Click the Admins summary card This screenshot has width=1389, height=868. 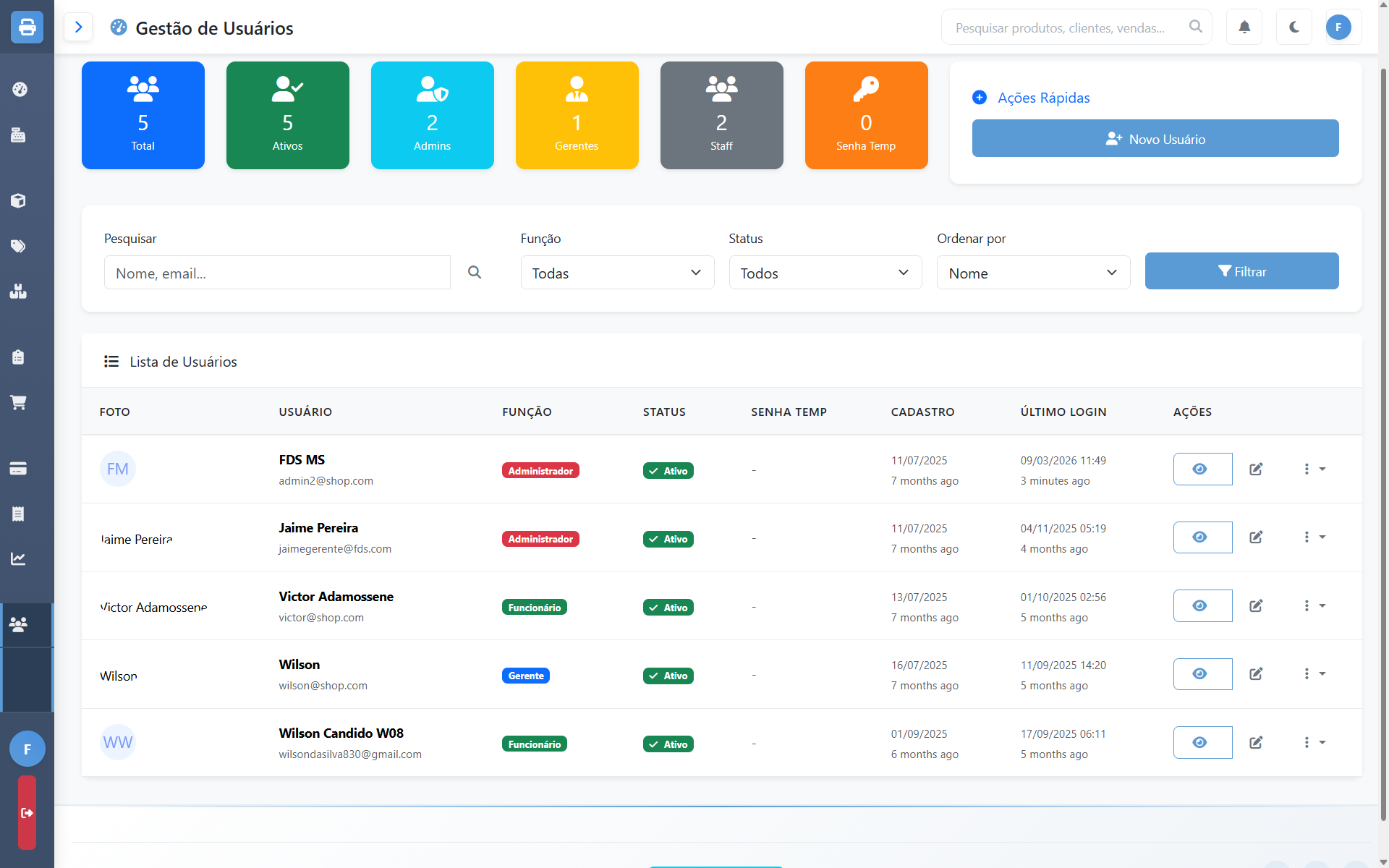click(x=432, y=115)
